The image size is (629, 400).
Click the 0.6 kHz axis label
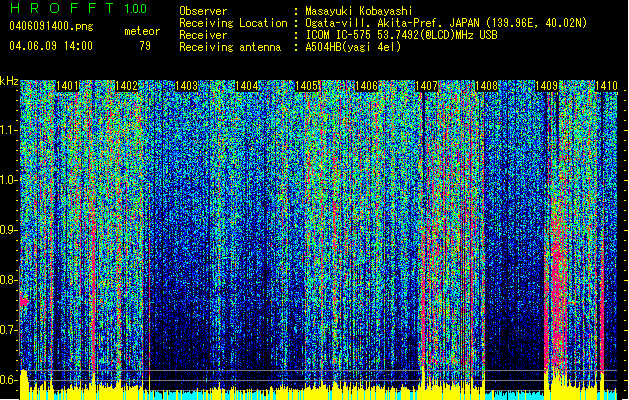7,380
